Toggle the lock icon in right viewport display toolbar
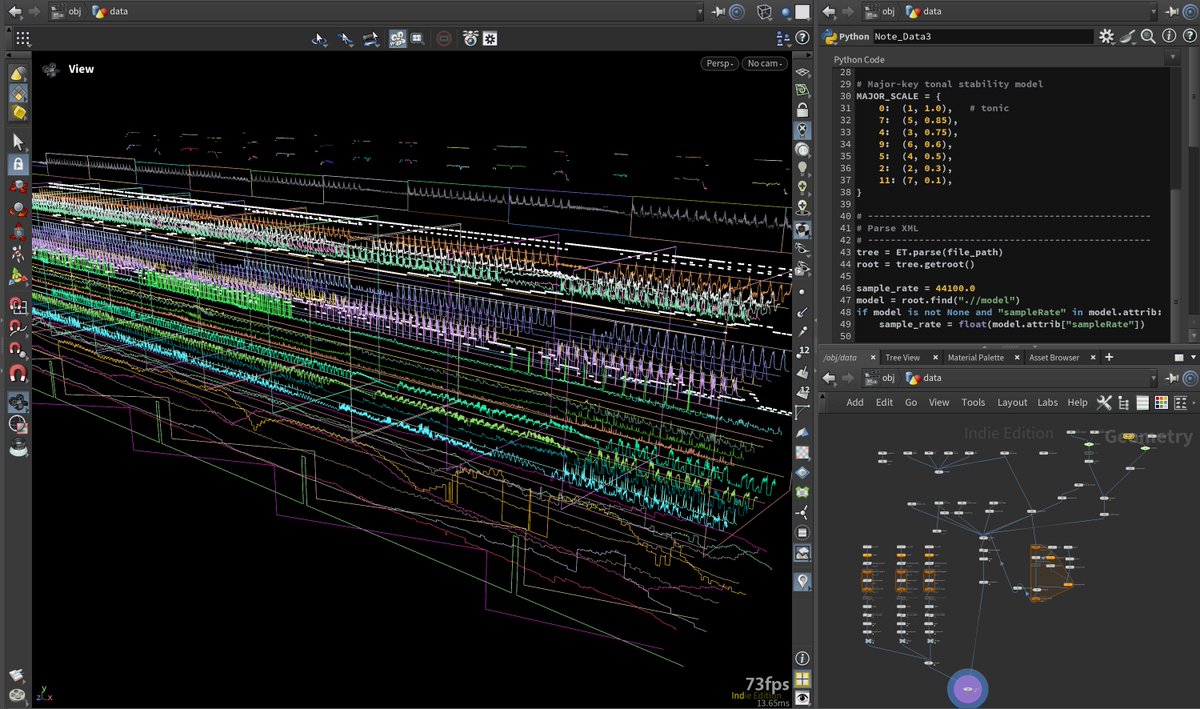 pos(802,109)
